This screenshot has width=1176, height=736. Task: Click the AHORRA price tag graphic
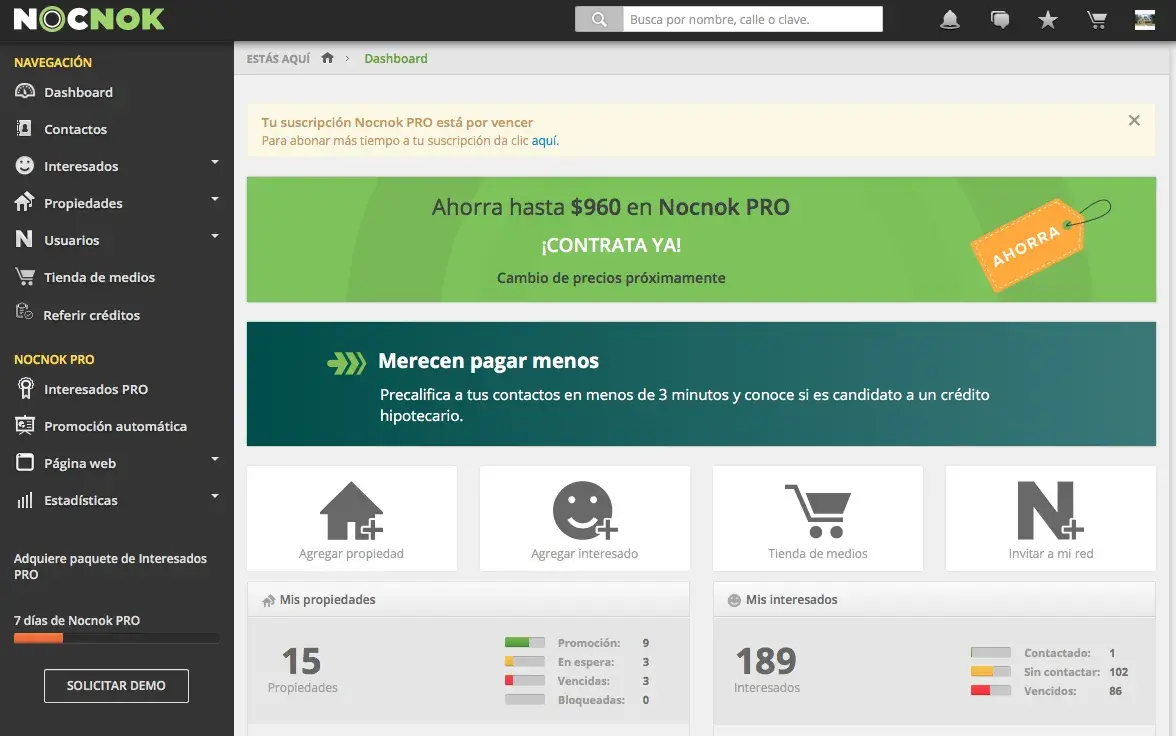1039,244
